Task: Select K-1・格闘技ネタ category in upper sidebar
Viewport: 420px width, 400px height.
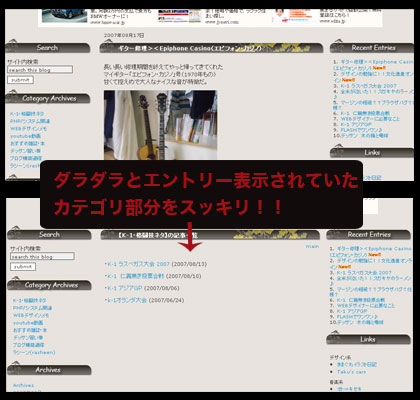Action: pos(27,114)
